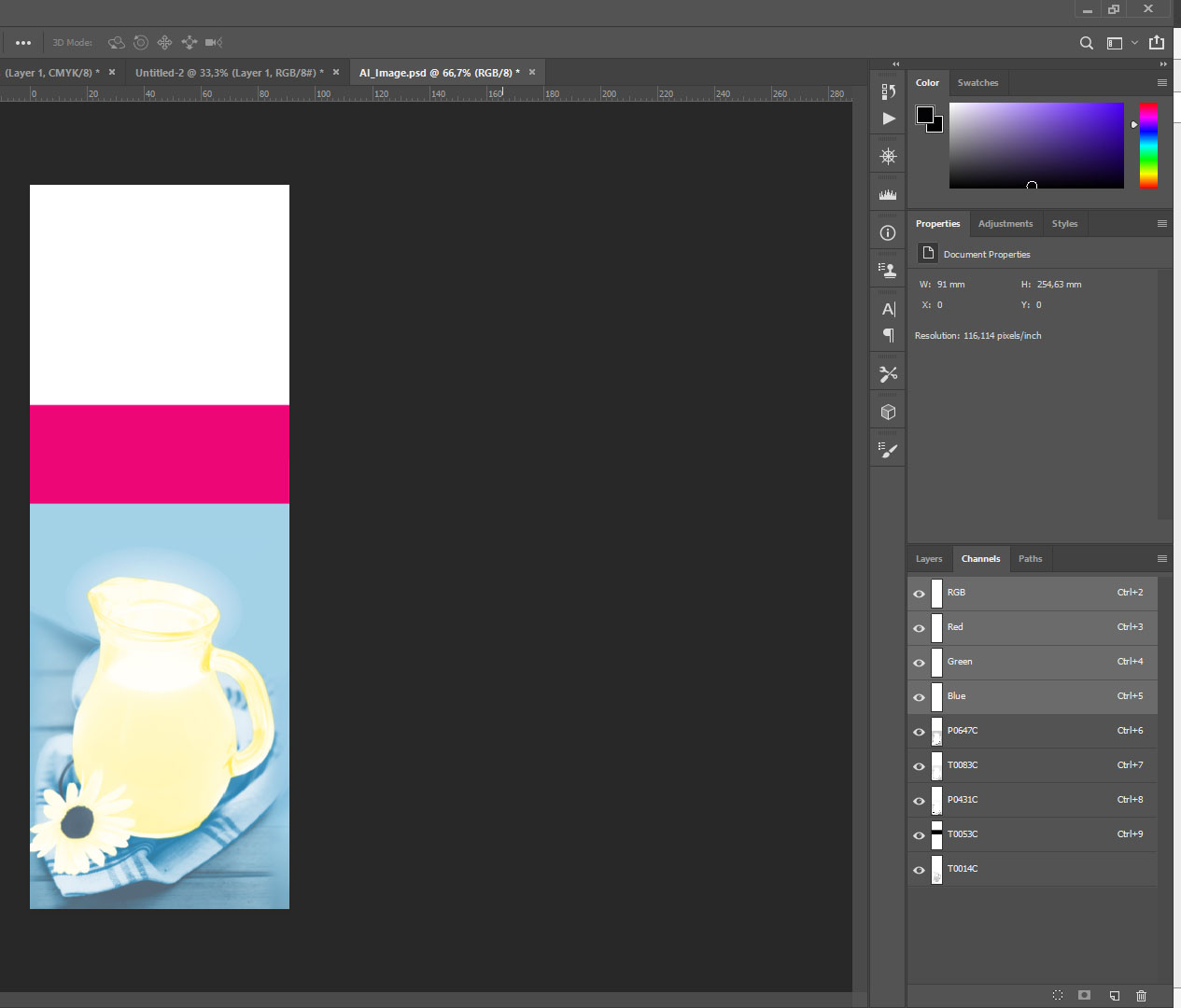The image size is (1181, 1008).
Task: Open the Info panel icon
Action: pyautogui.click(x=888, y=232)
